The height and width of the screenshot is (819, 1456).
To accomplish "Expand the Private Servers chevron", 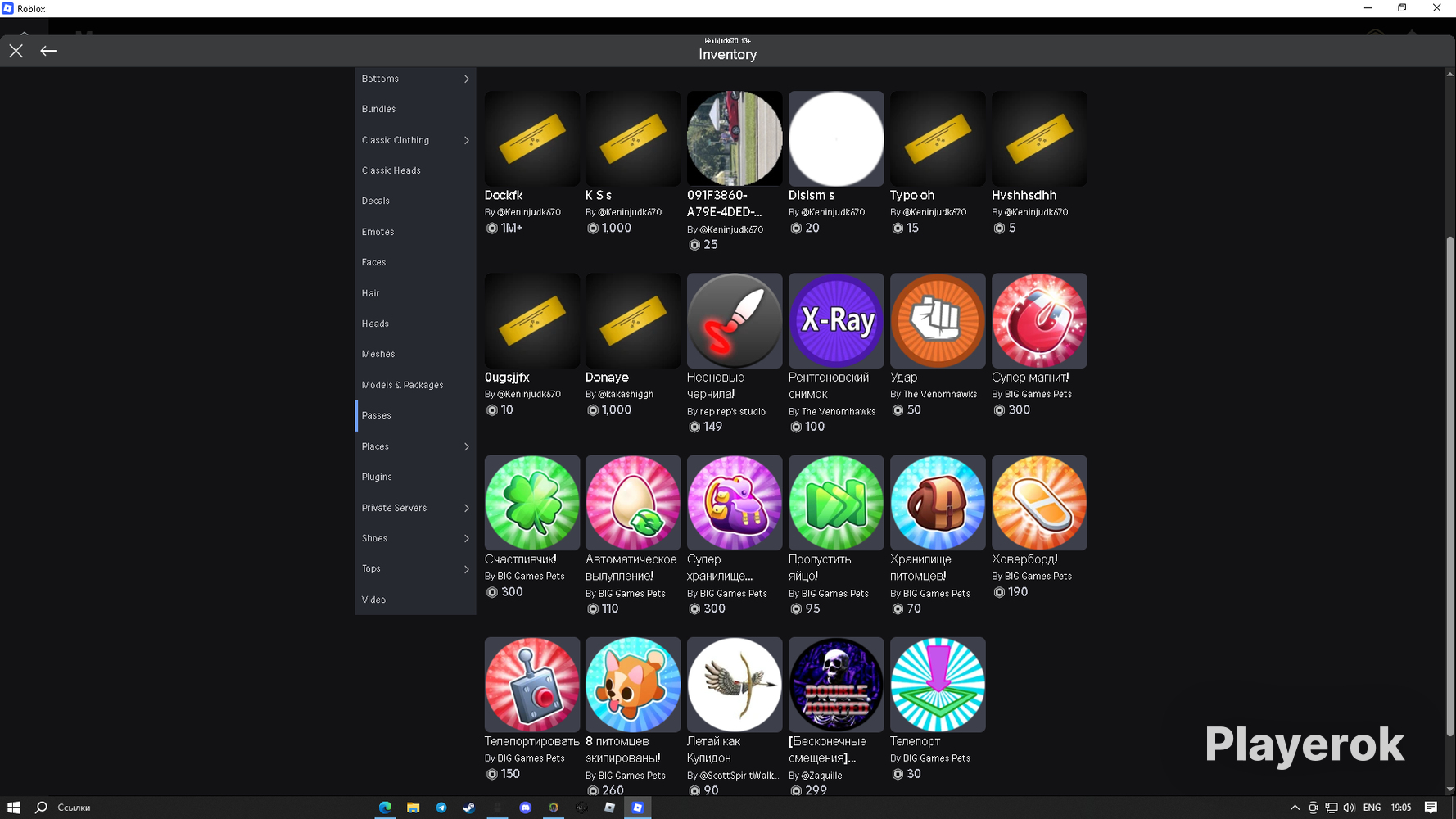I will point(467,508).
